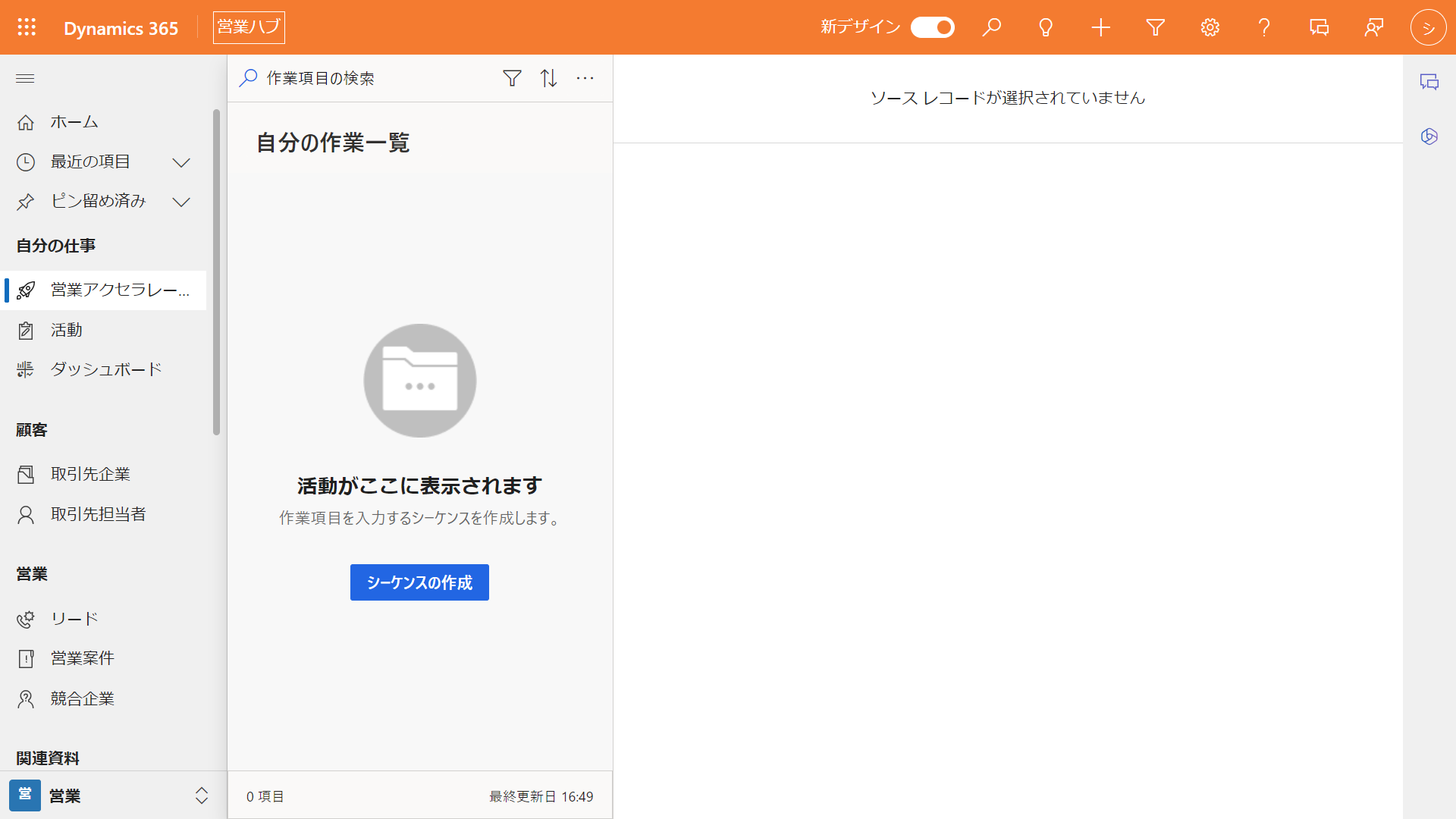This screenshot has height=819, width=1456.
Task: Click the 最終更新日 16:49 status text
Action: 541,796
